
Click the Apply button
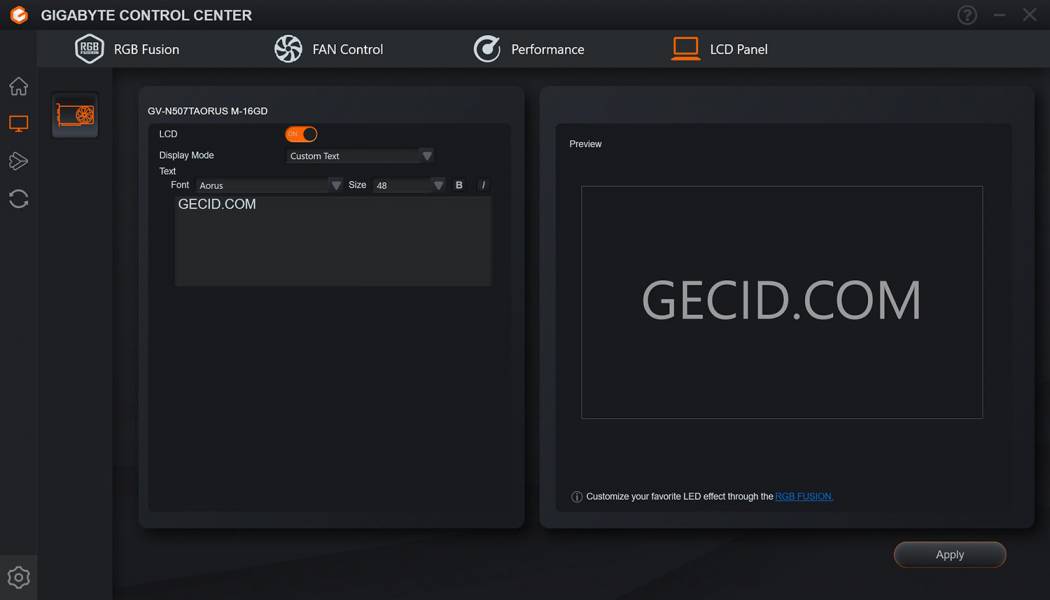pyautogui.click(x=950, y=554)
